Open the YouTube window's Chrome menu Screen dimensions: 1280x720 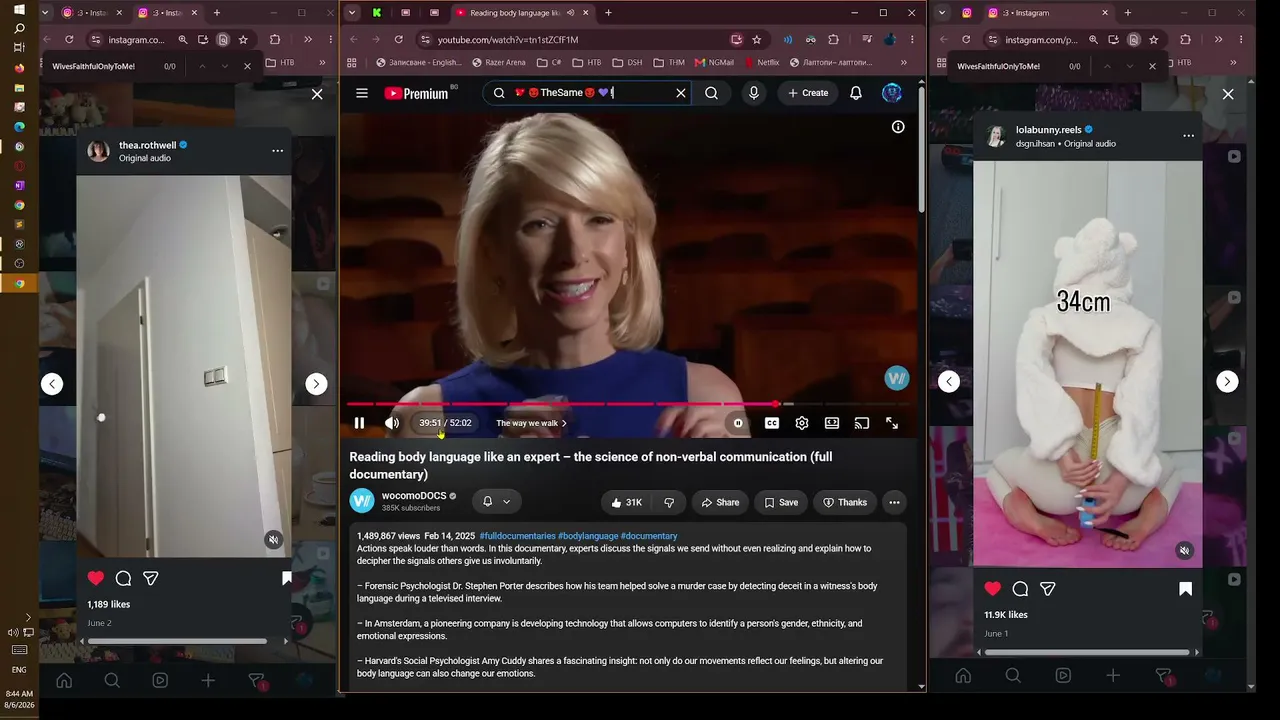tap(913, 40)
